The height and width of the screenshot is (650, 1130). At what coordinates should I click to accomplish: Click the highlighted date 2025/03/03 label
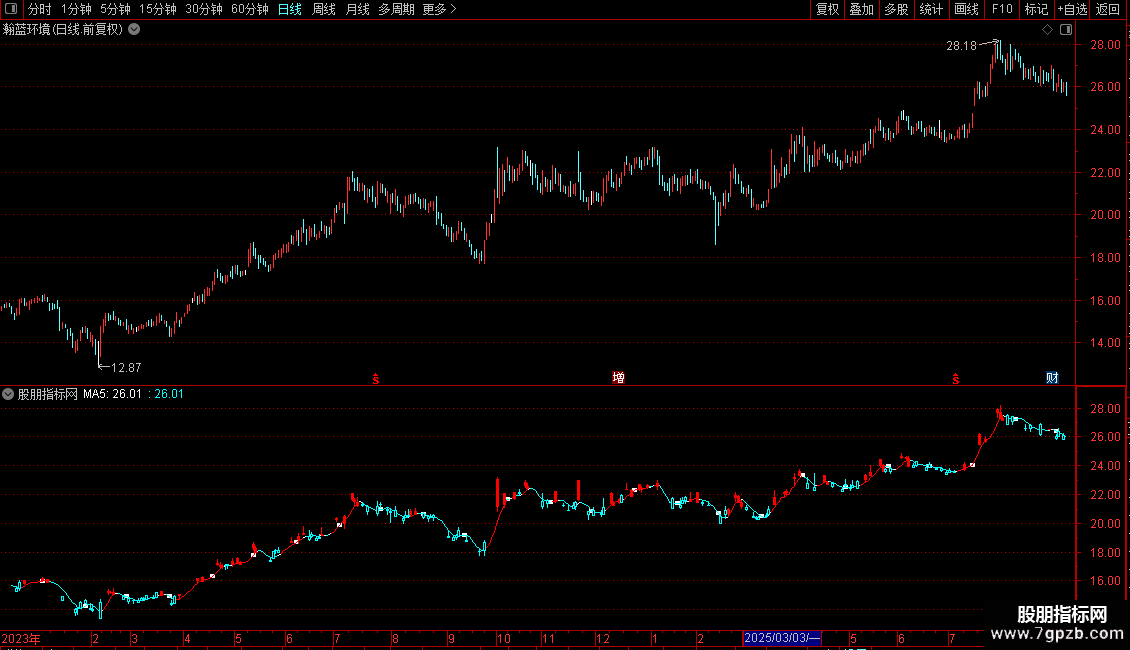782,638
